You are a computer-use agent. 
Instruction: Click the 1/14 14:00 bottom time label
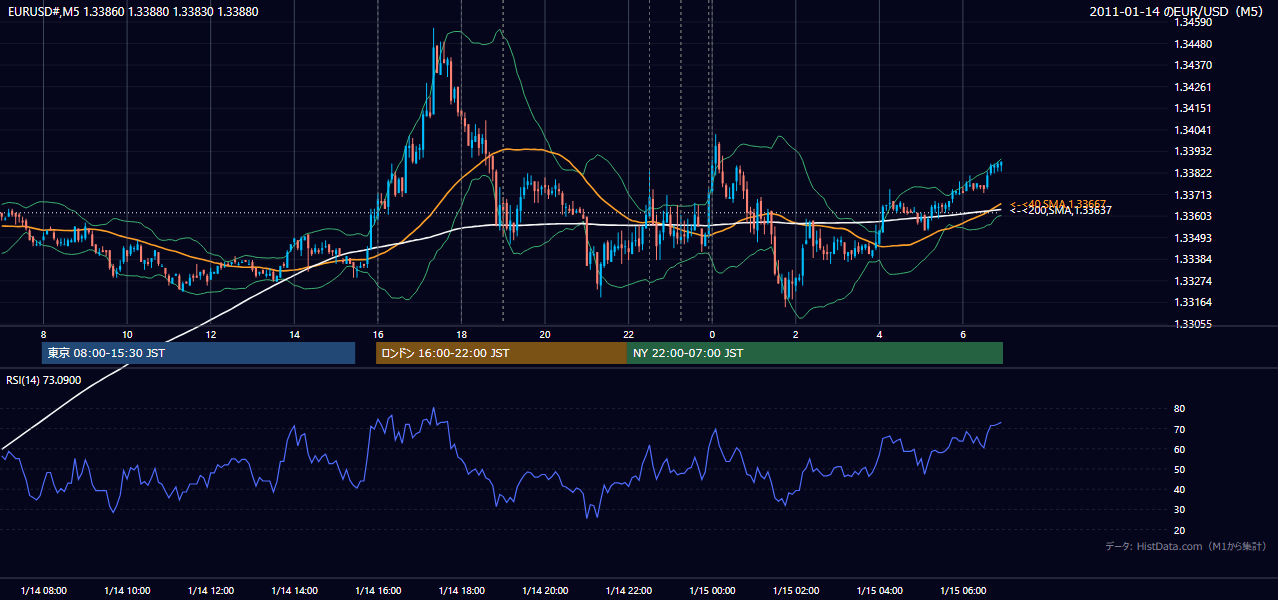(x=294, y=590)
